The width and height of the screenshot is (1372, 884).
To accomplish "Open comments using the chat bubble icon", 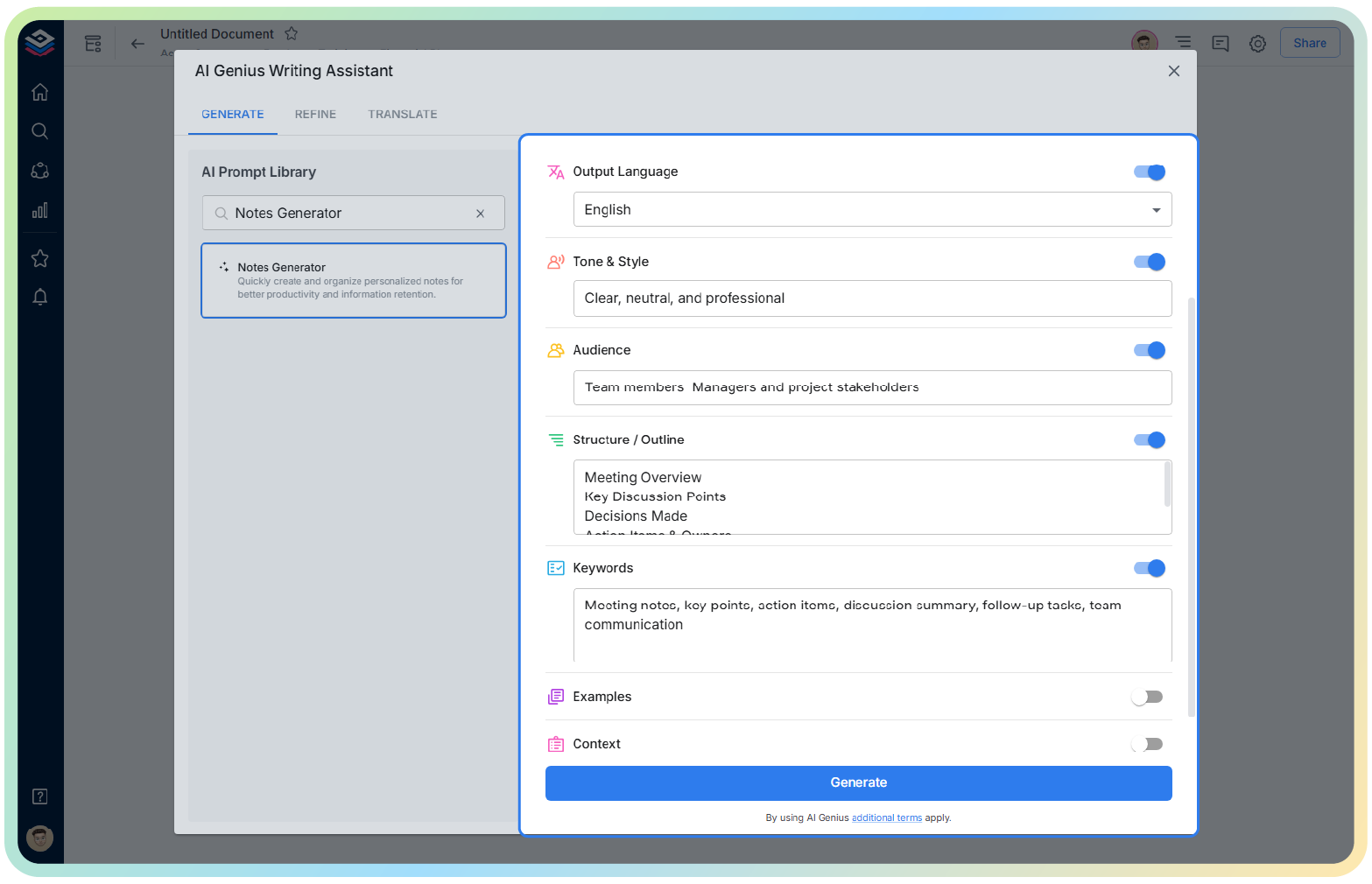I will pos(1220,43).
